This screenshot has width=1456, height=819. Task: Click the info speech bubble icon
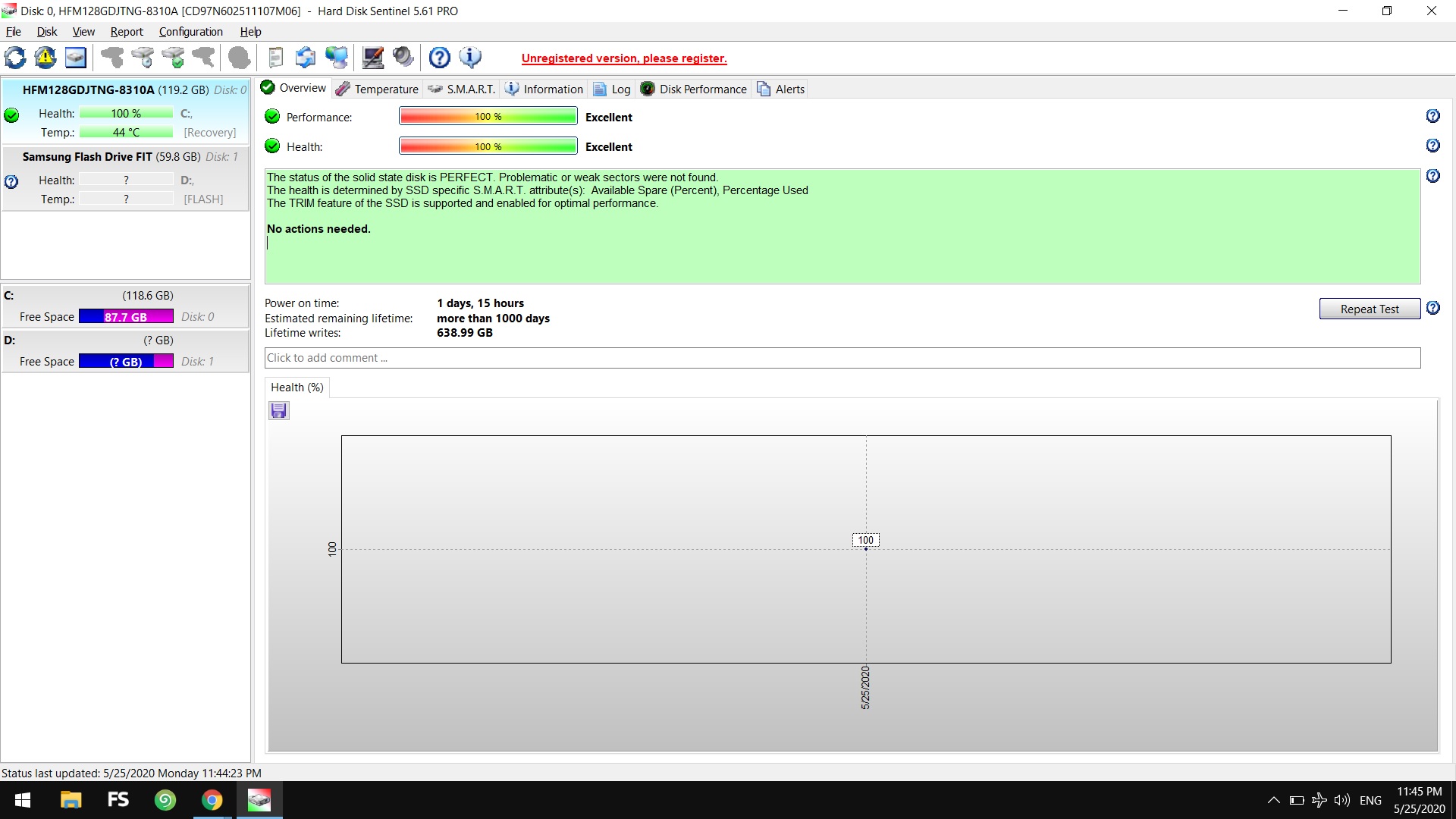pos(470,58)
